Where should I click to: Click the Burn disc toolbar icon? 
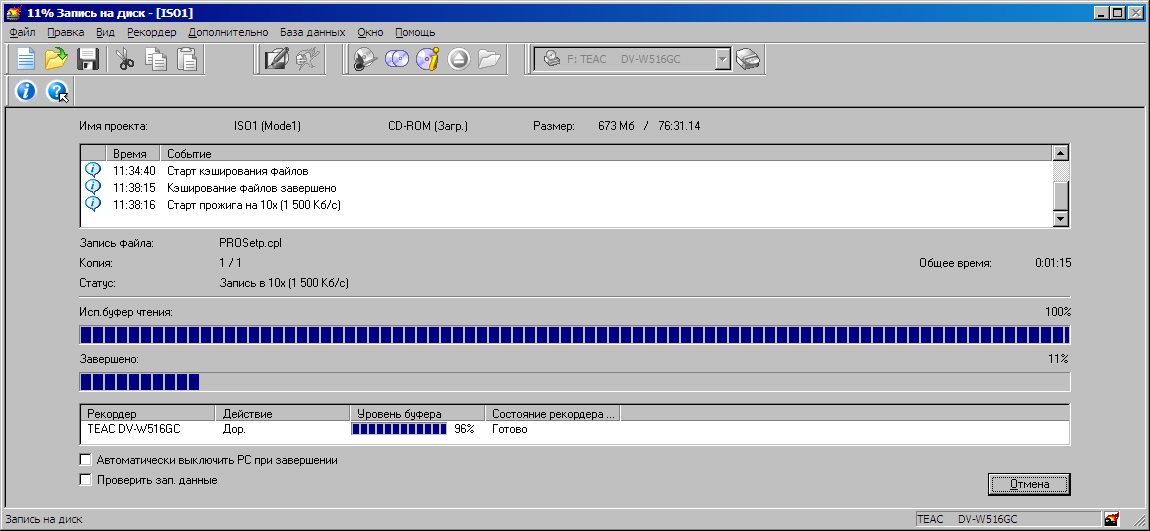pyautogui.click(x=365, y=60)
